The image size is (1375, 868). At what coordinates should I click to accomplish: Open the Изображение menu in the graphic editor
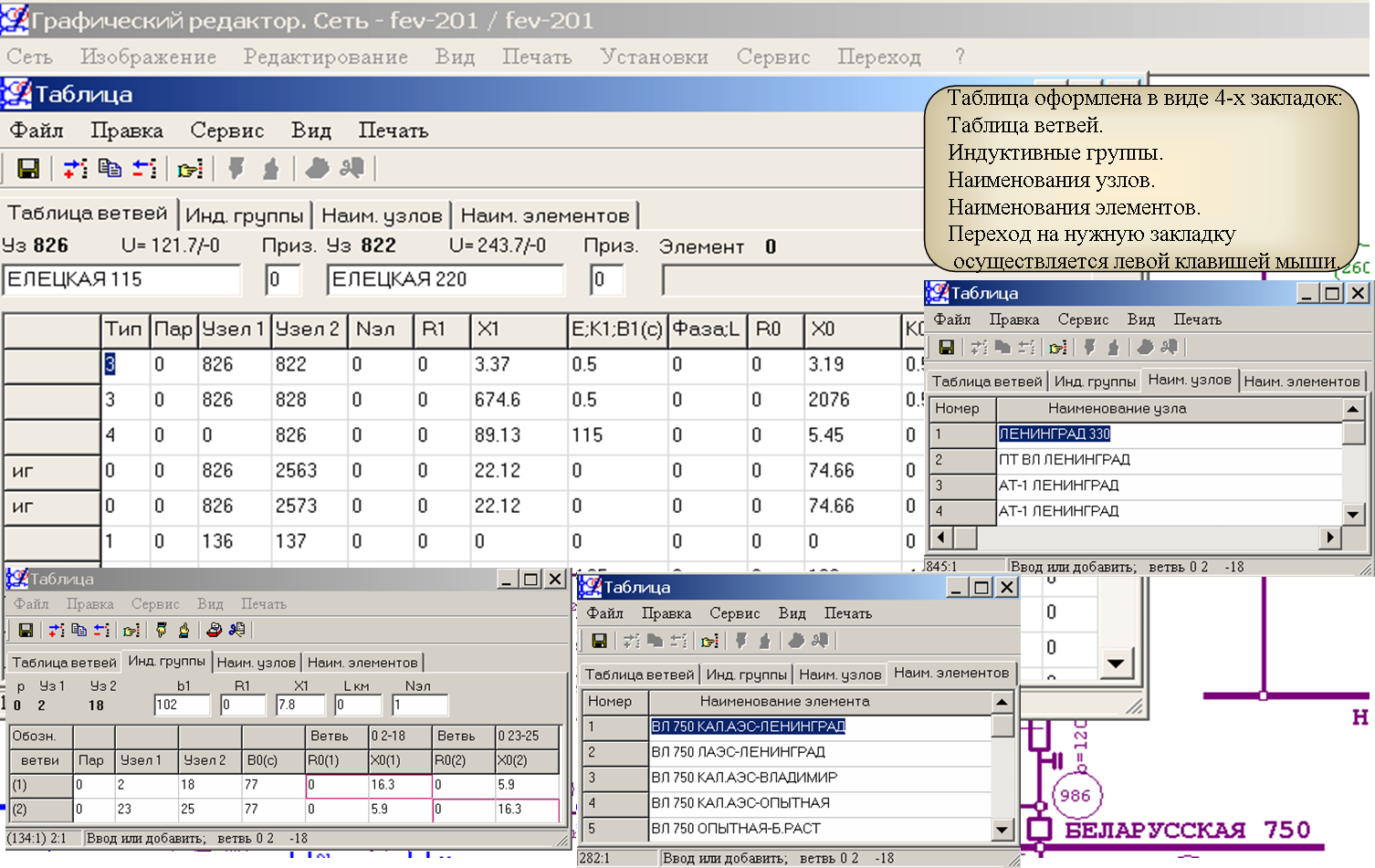click(x=148, y=57)
